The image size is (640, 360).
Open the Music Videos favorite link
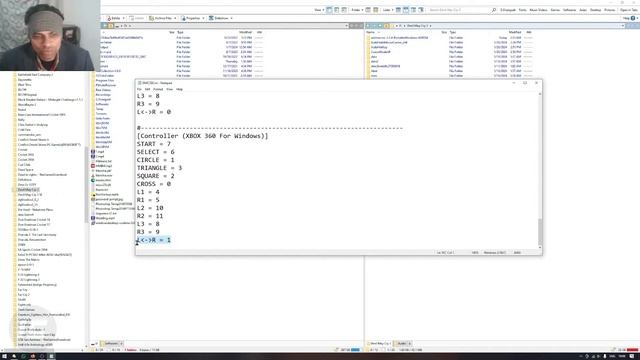tap(538, 10)
